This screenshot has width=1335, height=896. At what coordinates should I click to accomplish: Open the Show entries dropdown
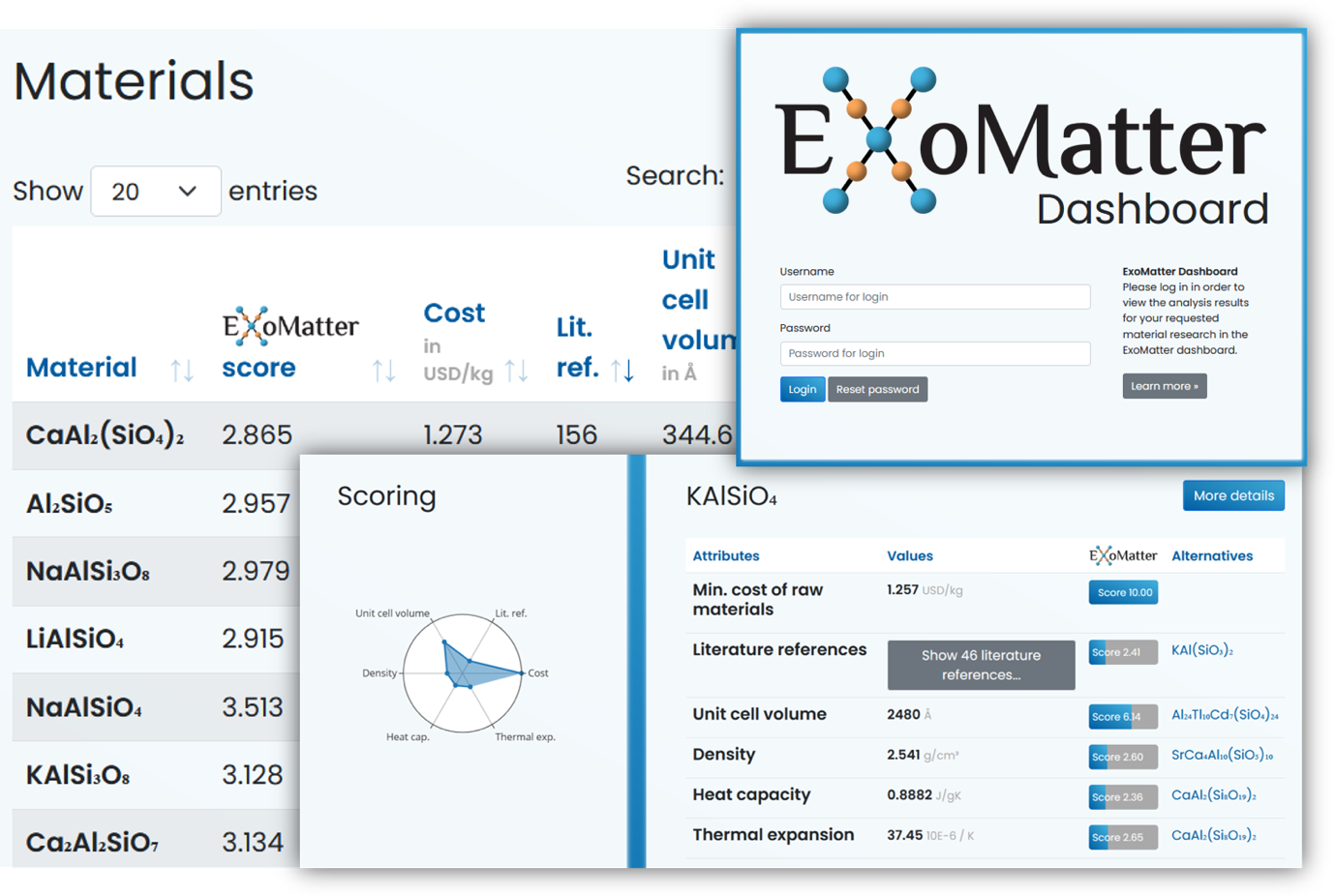click(155, 191)
